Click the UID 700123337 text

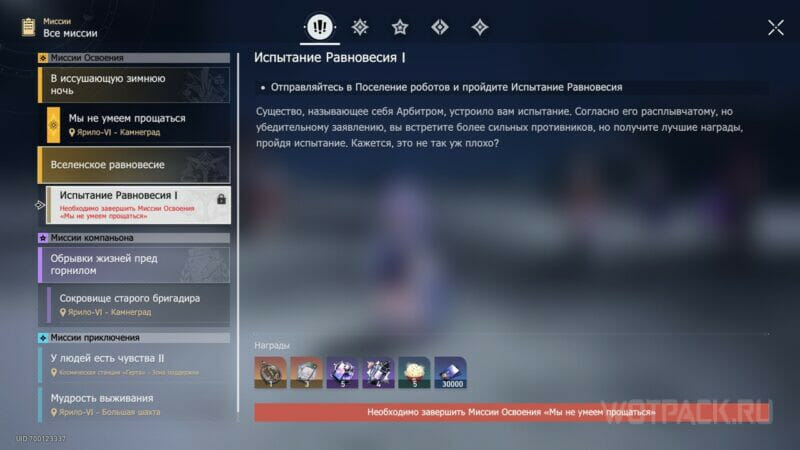tap(41, 438)
